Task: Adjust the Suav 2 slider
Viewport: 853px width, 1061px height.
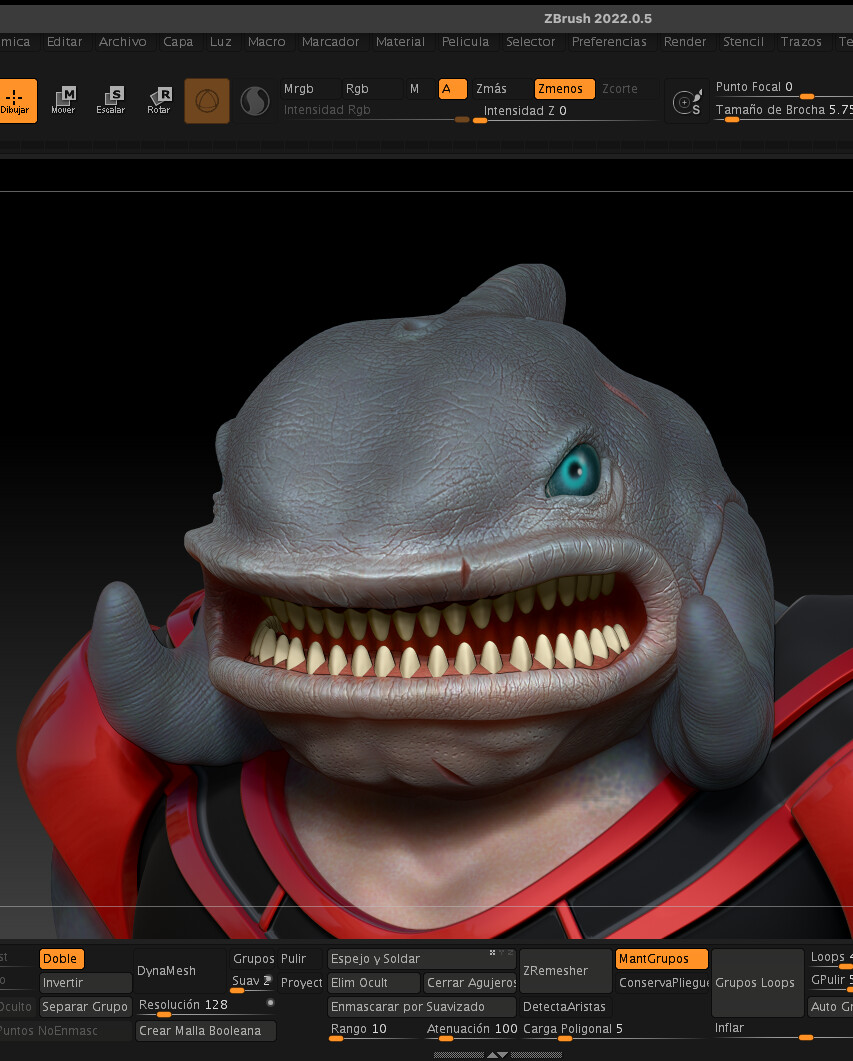Action: tap(252, 981)
